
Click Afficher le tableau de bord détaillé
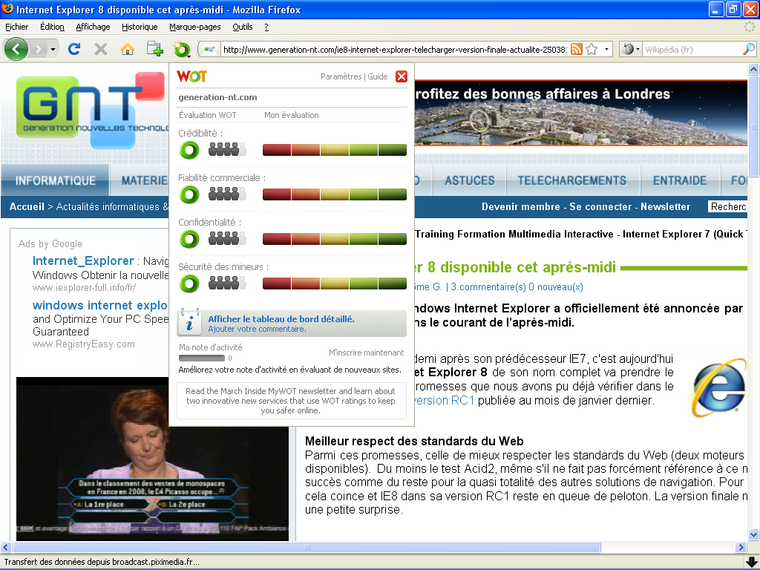pyautogui.click(x=281, y=319)
